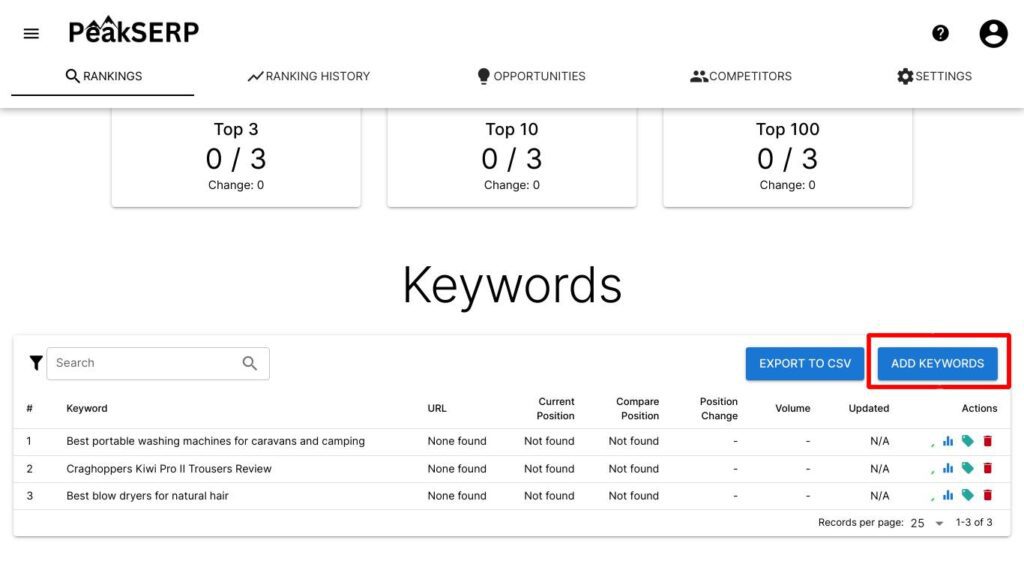
Task: Delete the blow dryers keyword row
Action: (x=987, y=496)
